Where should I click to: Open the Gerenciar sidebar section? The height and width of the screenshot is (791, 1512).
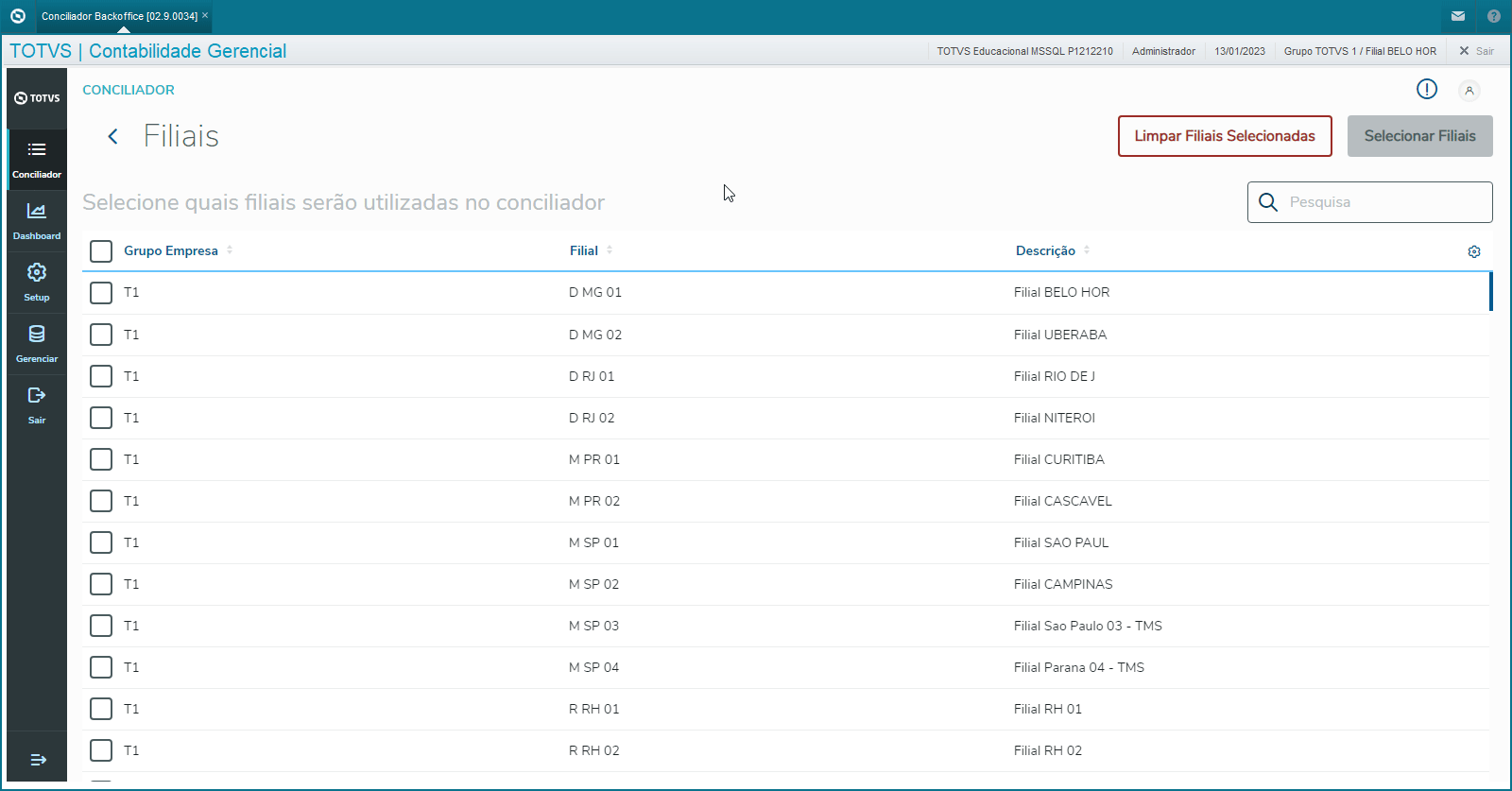pyautogui.click(x=37, y=344)
